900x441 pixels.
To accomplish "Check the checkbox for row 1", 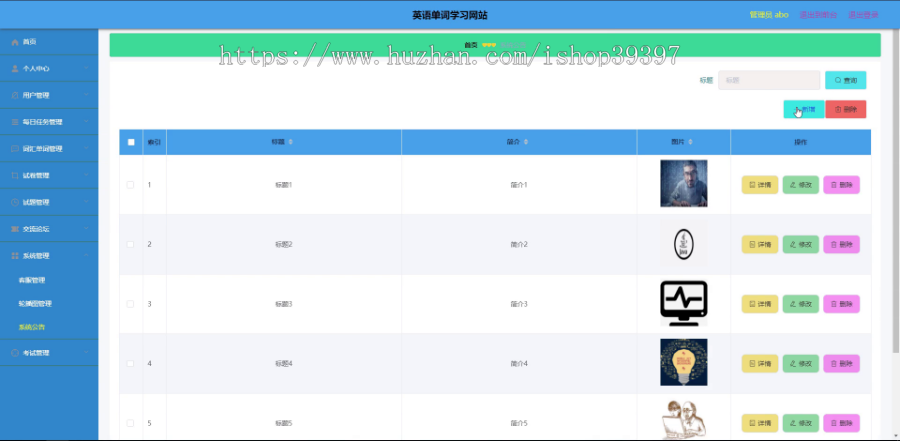I will [130, 184].
